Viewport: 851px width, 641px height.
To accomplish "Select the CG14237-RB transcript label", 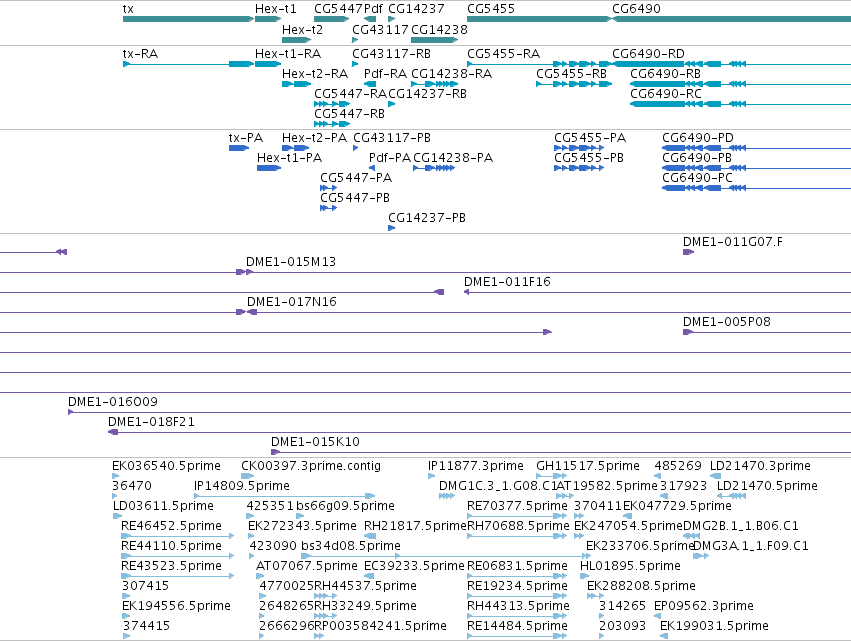I will point(428,93).
